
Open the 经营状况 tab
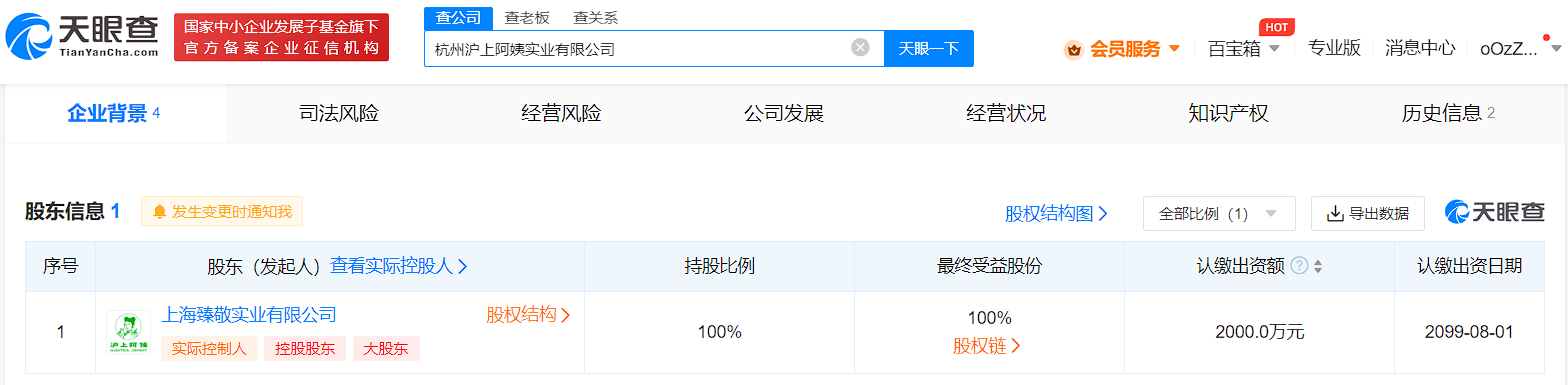(x=1006, y=113)
